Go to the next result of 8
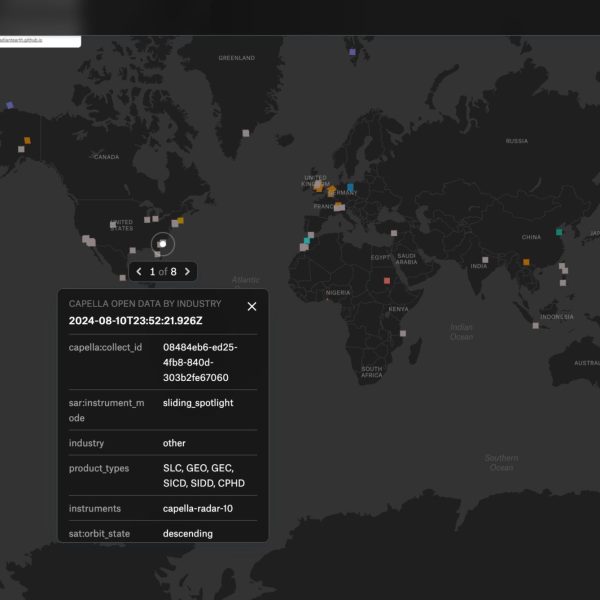The width and height of the screenshot is (600, 600). (187, 272)
